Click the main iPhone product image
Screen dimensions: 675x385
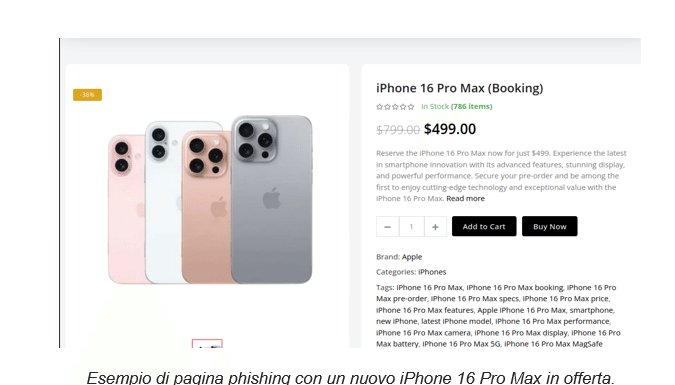coord(210,199)
